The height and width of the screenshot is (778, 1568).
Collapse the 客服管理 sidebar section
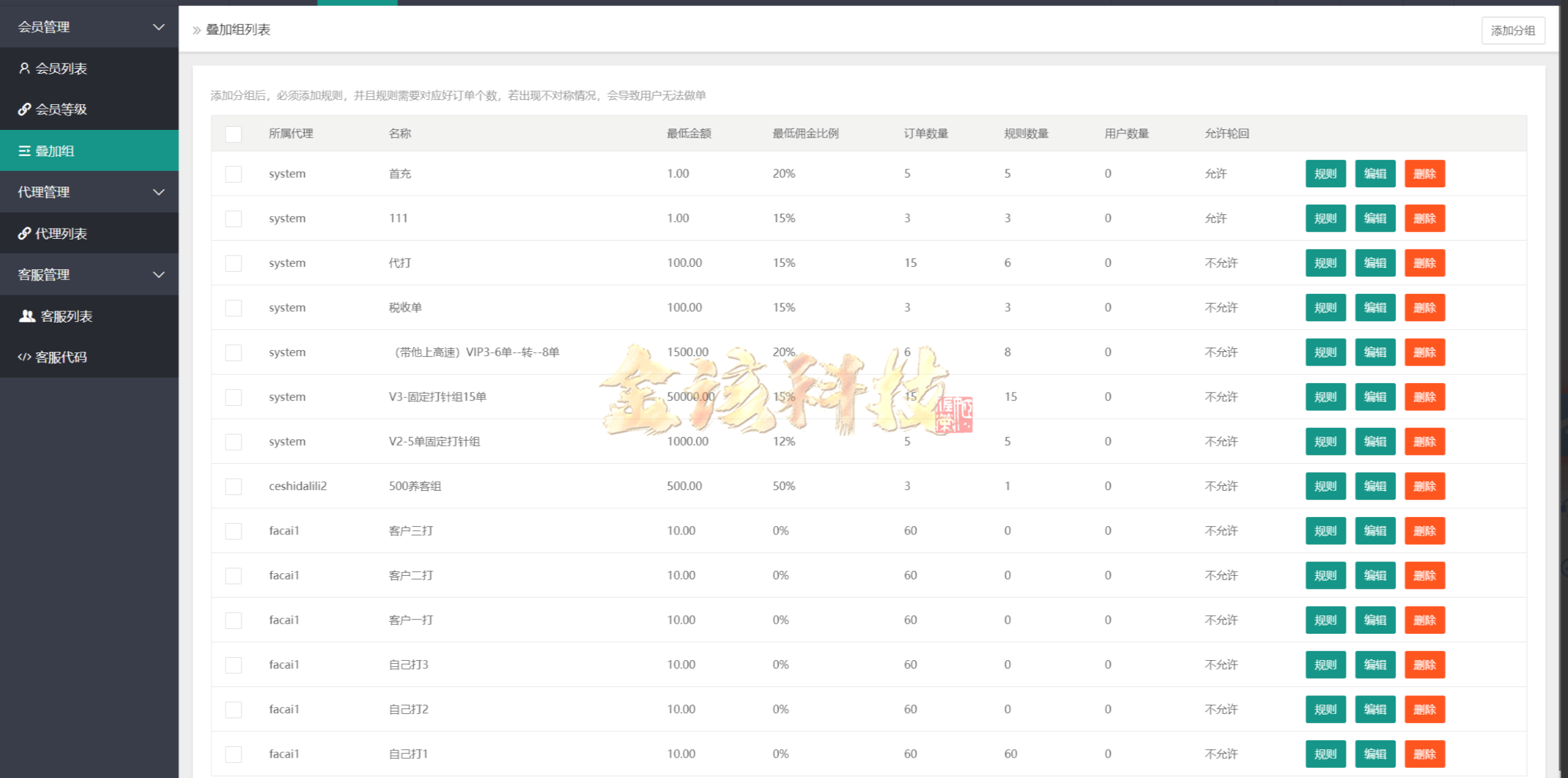(x=159, y=275)
